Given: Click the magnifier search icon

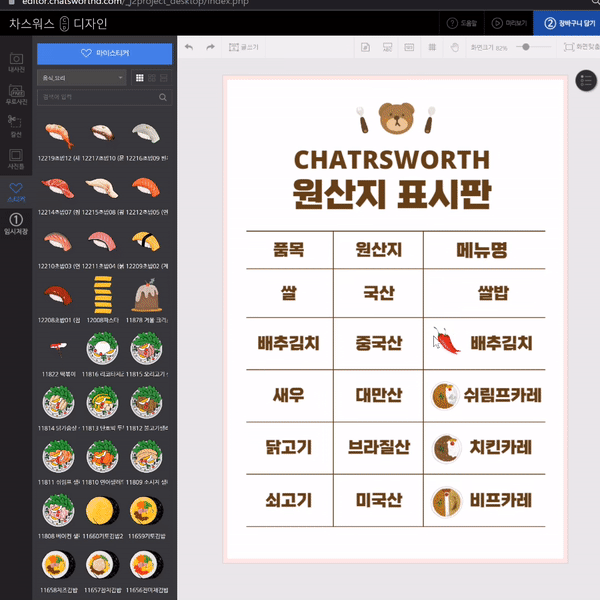Looking at the screenshot, I should click(x=163, y=97).
